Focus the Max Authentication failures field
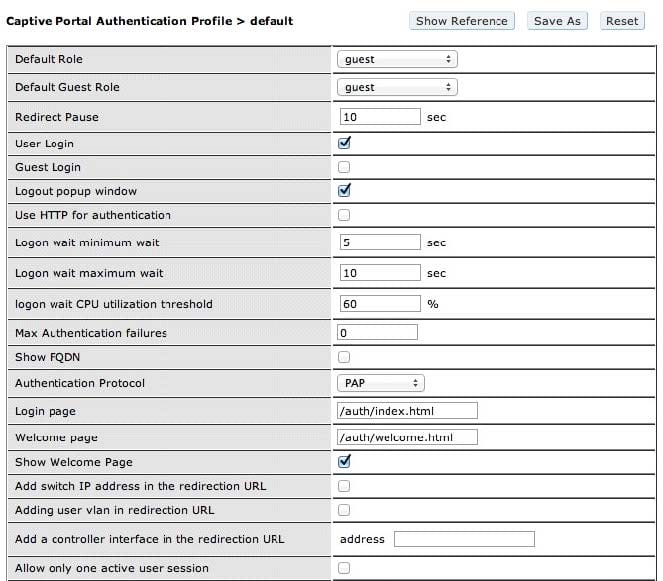Screen dimensions: 663x581 tap(377, 332)
